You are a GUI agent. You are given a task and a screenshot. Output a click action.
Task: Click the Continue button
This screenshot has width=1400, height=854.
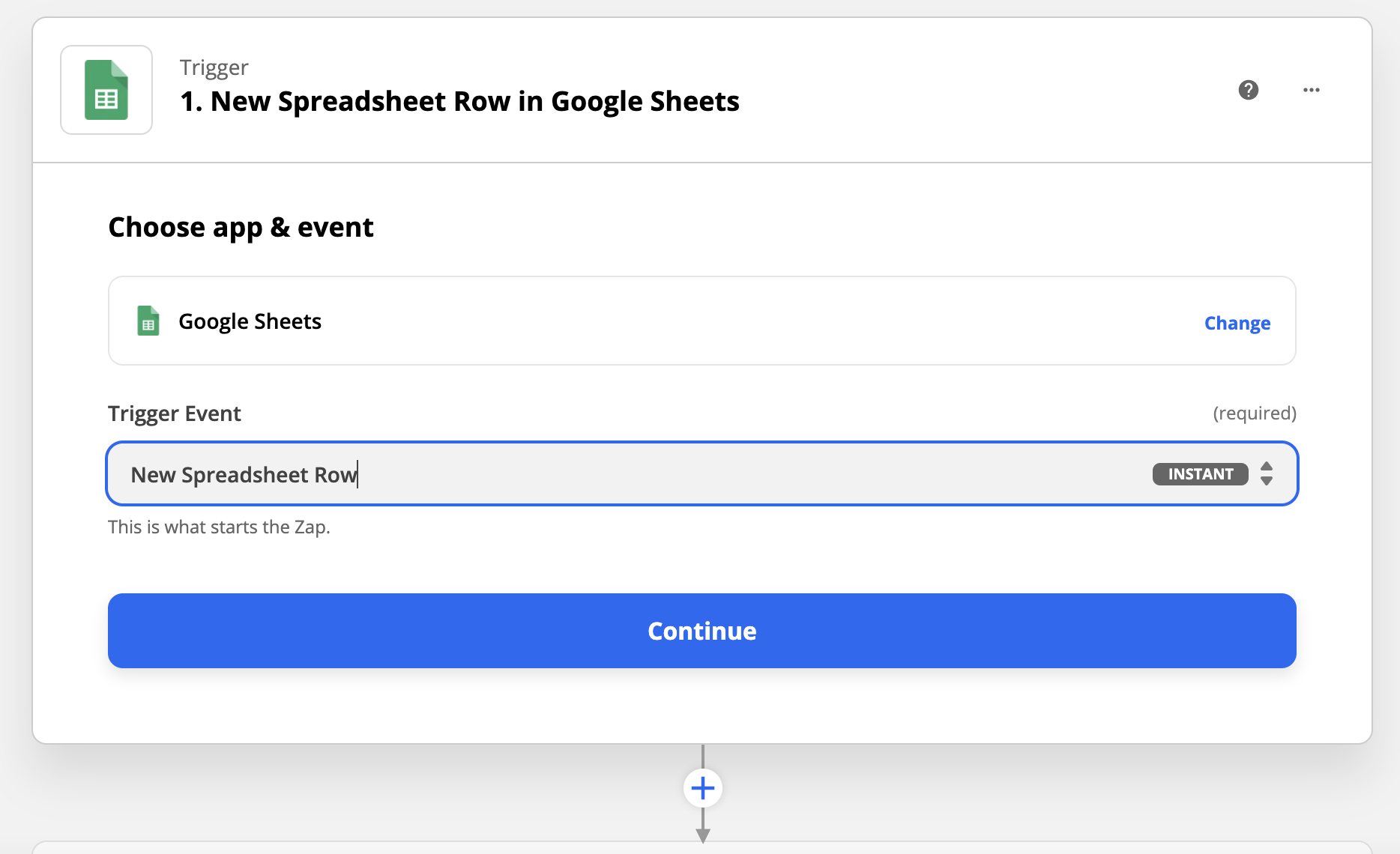click(701, 631)
